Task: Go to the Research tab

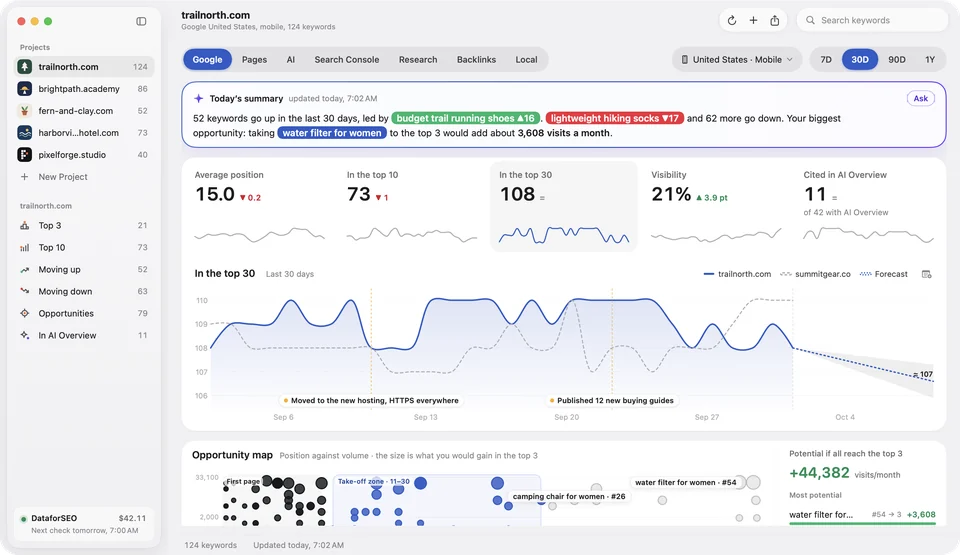Action: tap(418, 59)
